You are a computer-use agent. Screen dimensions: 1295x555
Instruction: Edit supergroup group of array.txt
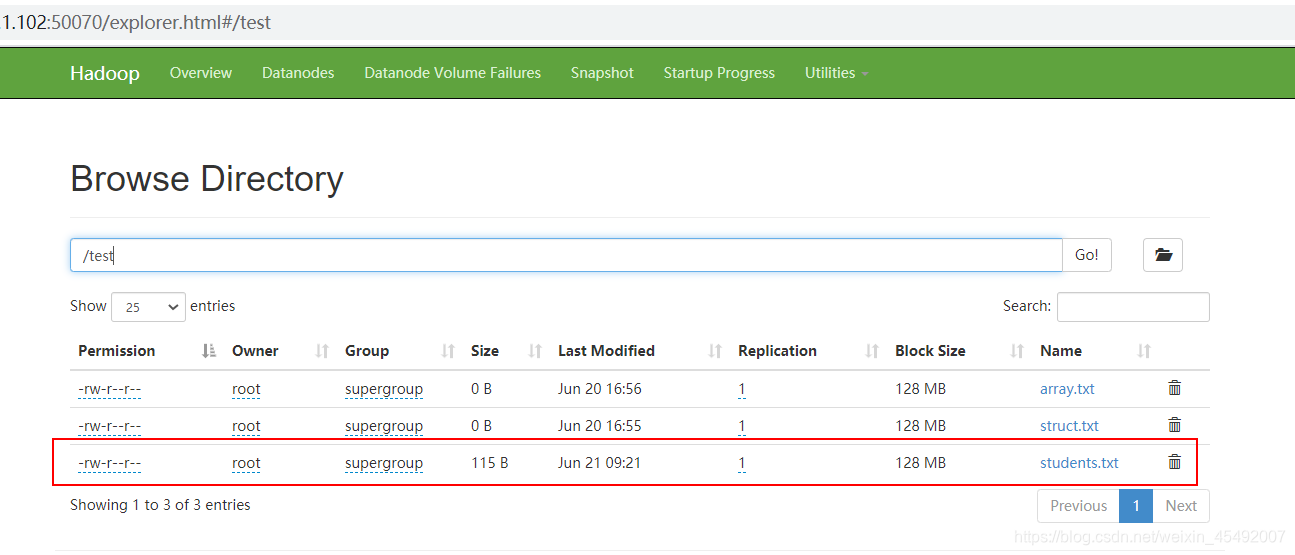(384, 389)
